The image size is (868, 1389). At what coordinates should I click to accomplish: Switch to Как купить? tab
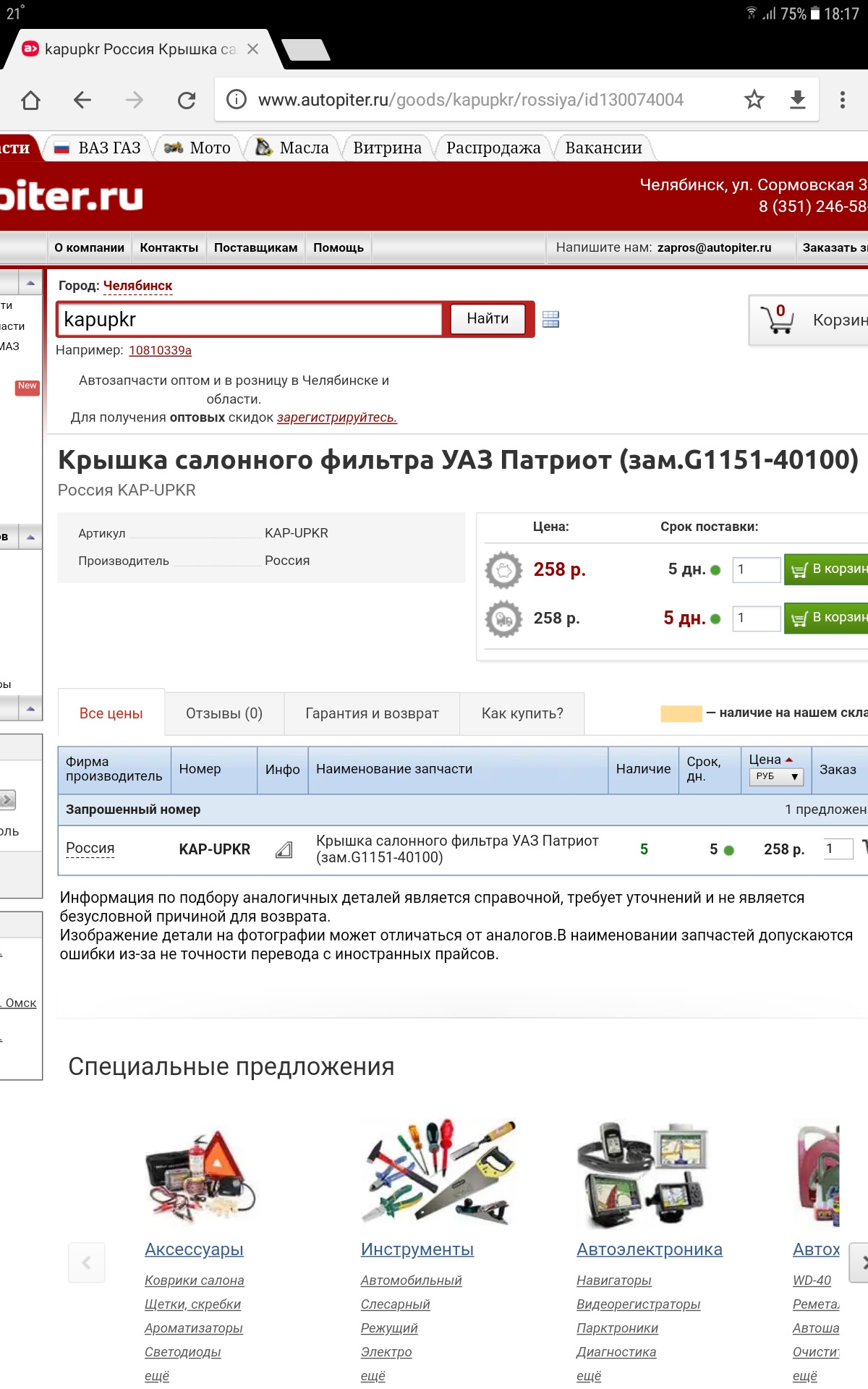[522, 713]
